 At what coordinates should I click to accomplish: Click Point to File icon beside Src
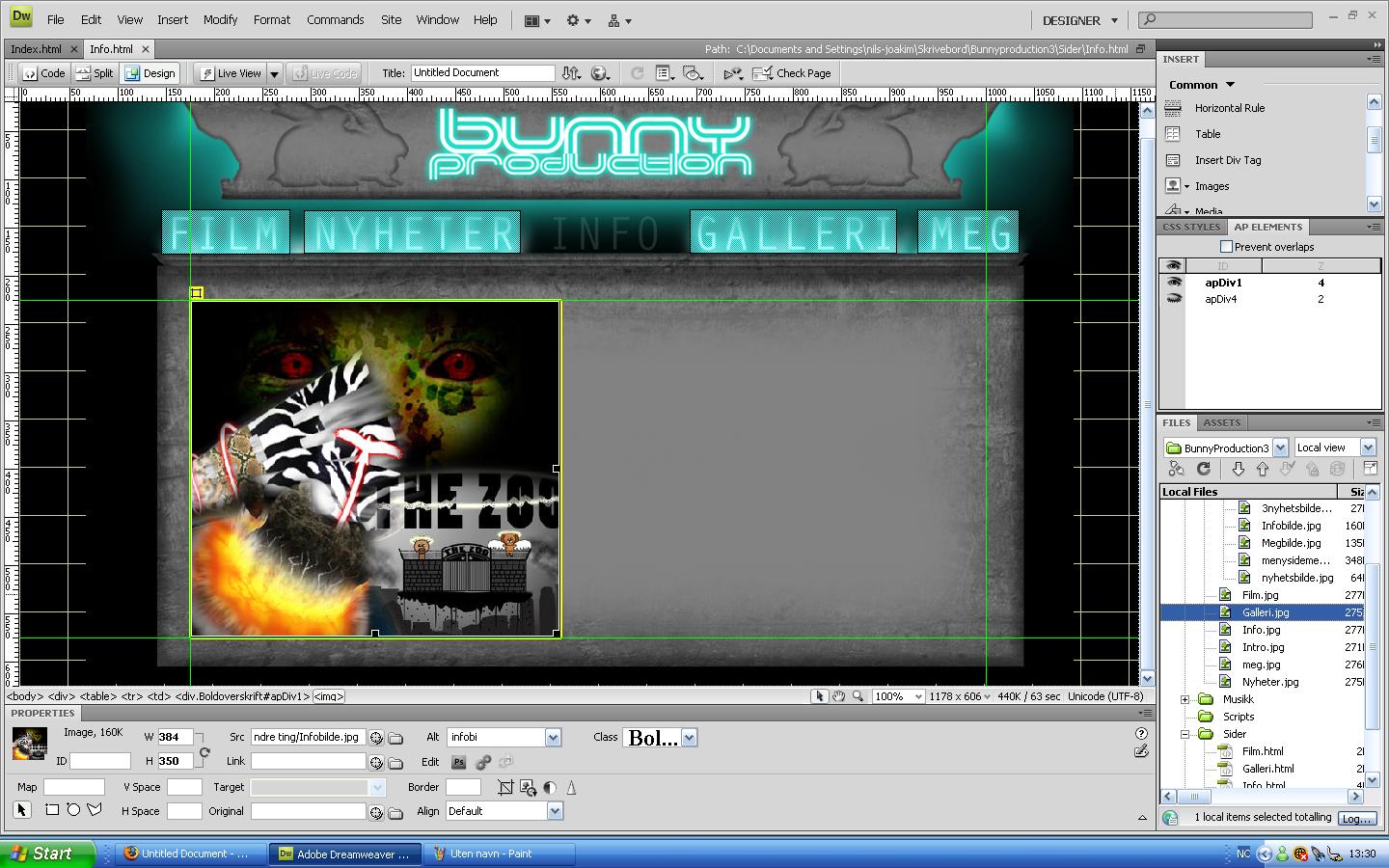376,738
